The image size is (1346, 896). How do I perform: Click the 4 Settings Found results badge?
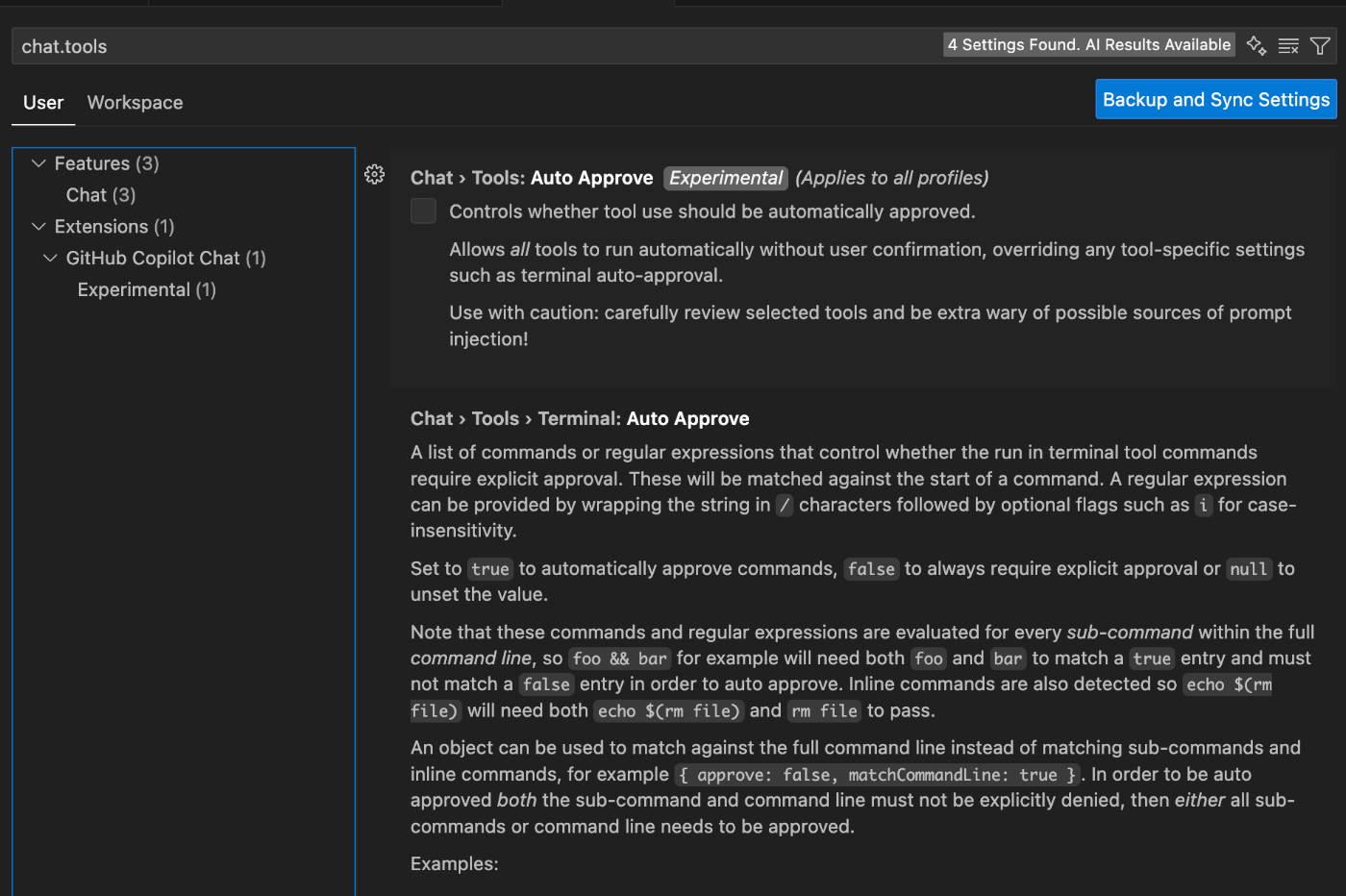pos(1089,44)
